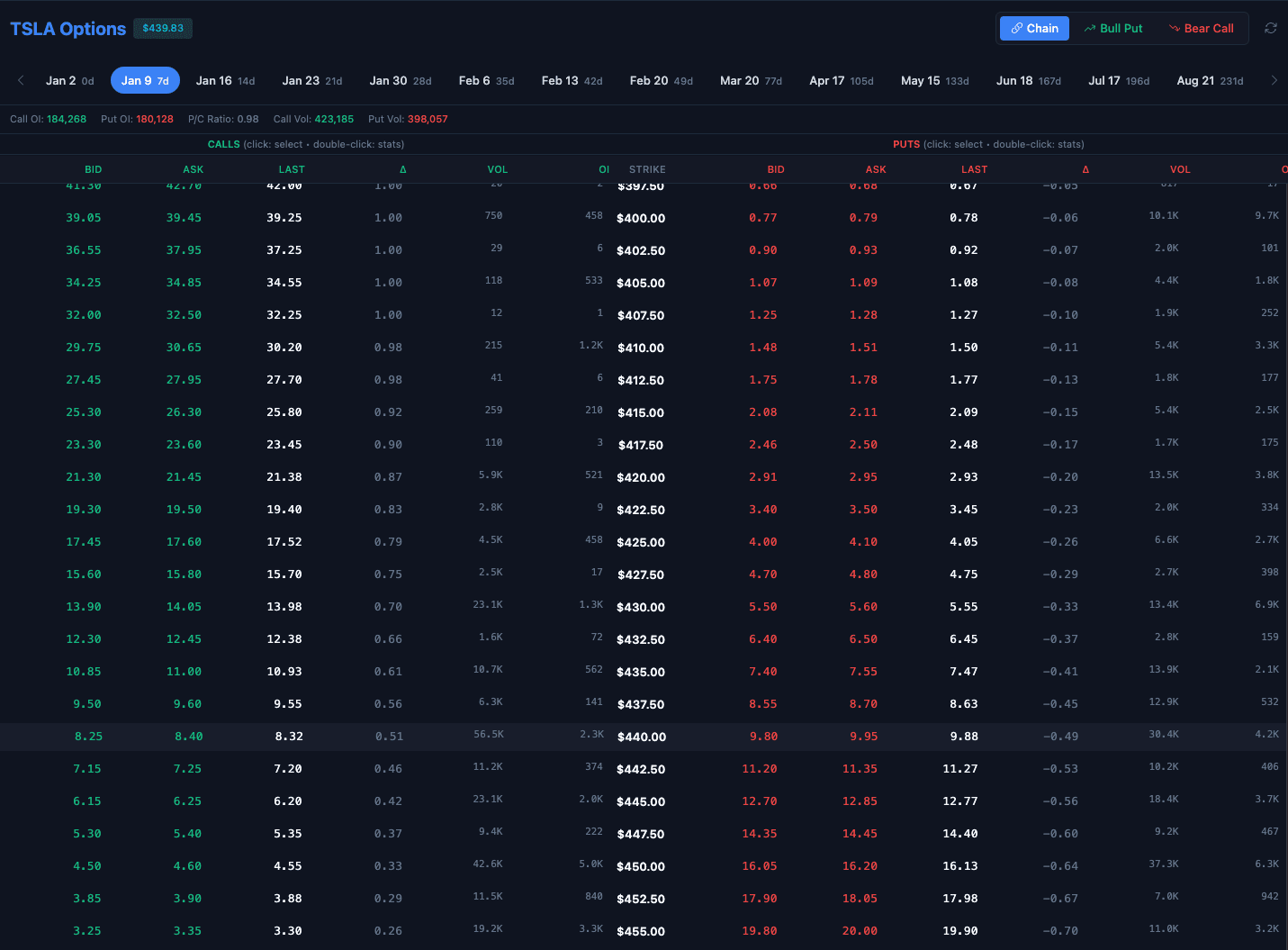Click call volume 56.5K cell
This screenshot has height=950, width=1288.
coord(489,735)
